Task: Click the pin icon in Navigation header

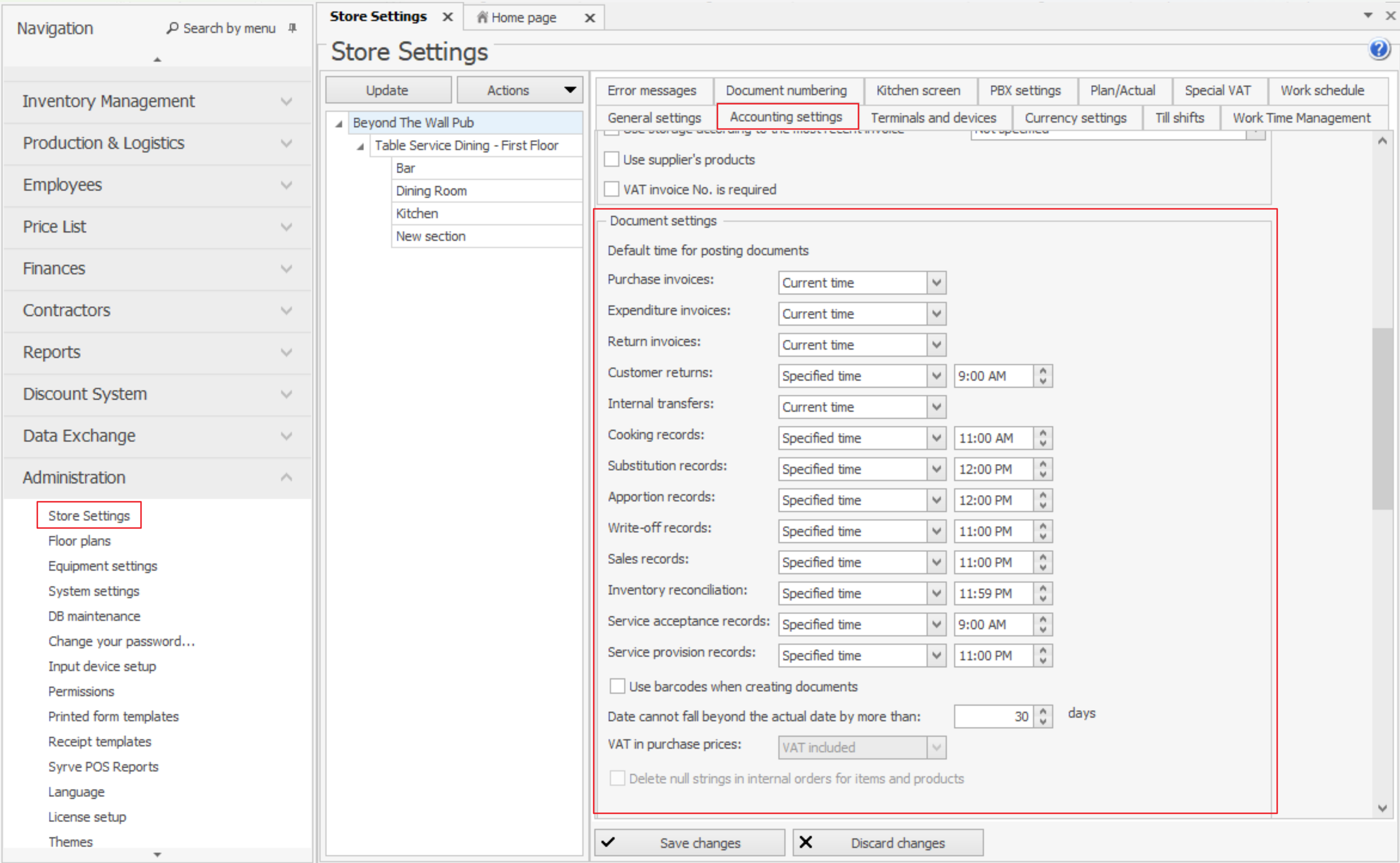Action: pyautogui.click(x=293, y=28)
